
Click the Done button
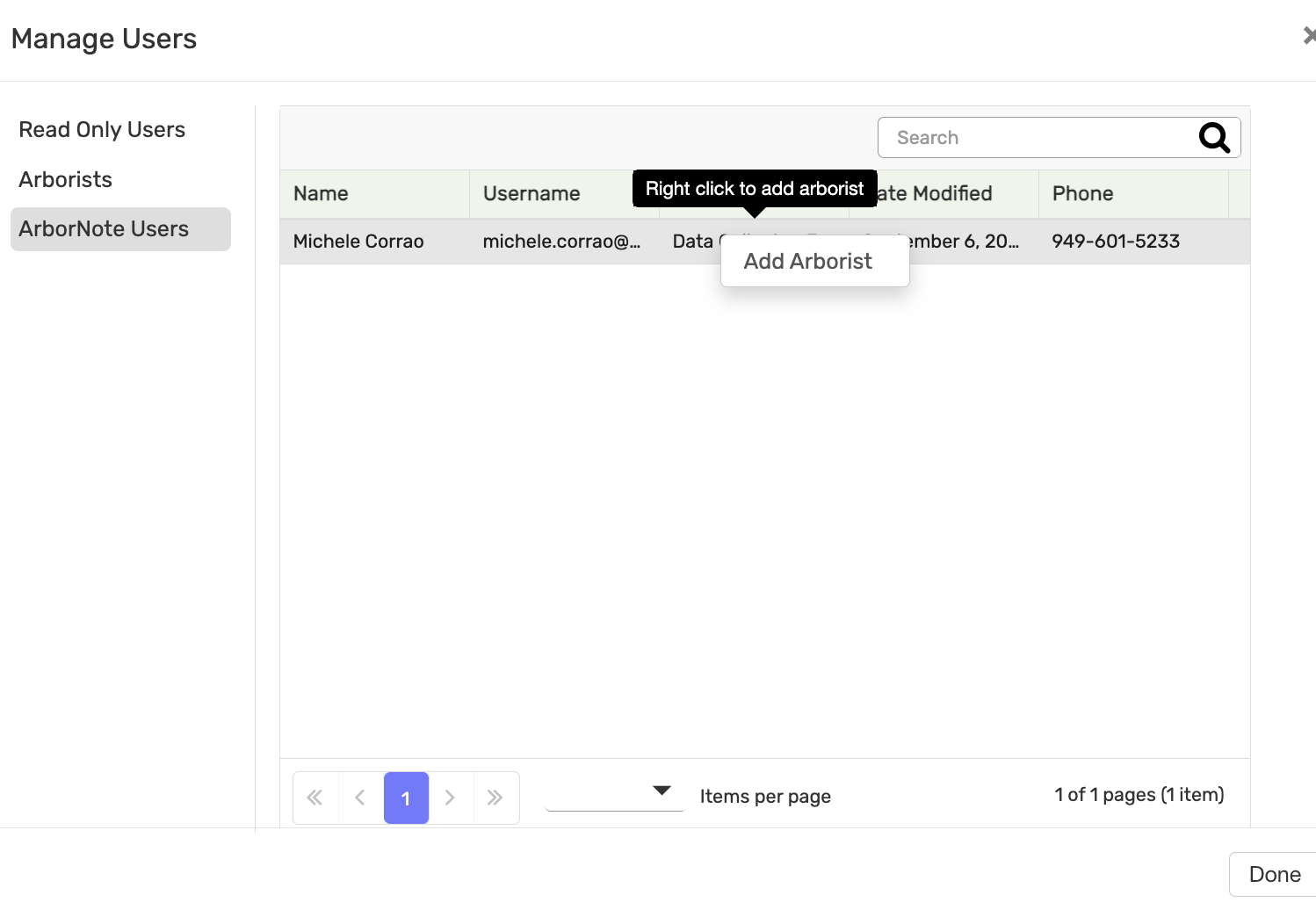click(1274, 874)
